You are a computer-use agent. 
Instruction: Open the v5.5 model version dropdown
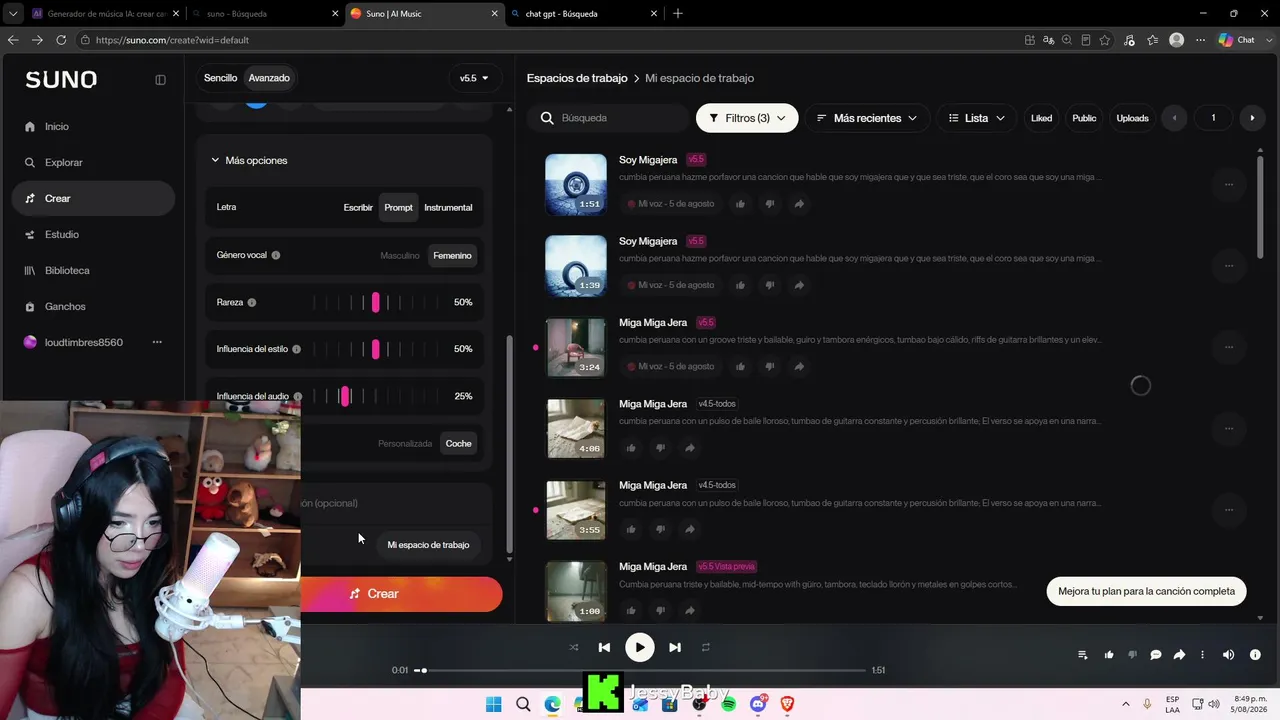coord(474,78)
